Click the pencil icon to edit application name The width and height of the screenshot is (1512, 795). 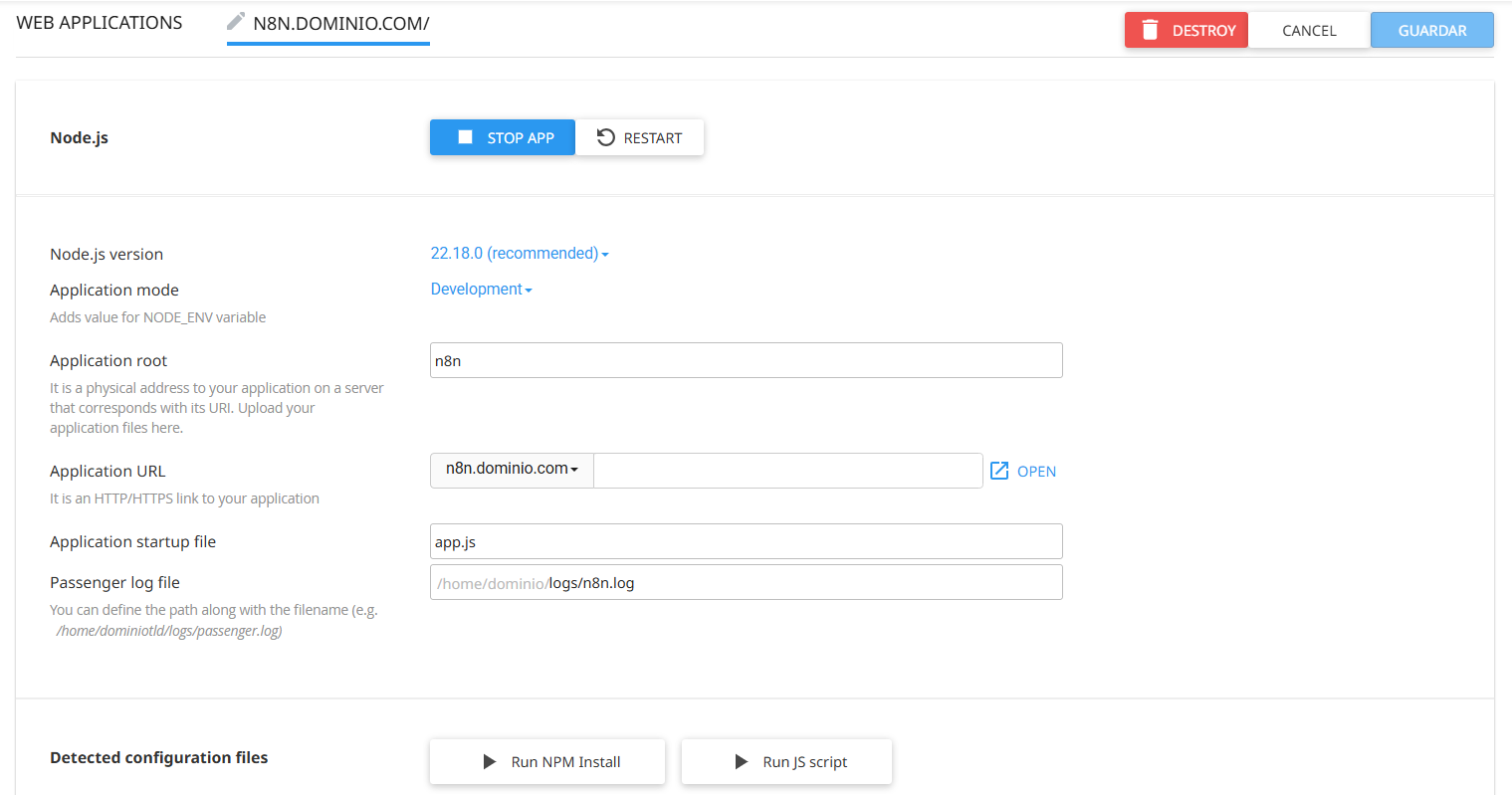click(x=235, y=19)
